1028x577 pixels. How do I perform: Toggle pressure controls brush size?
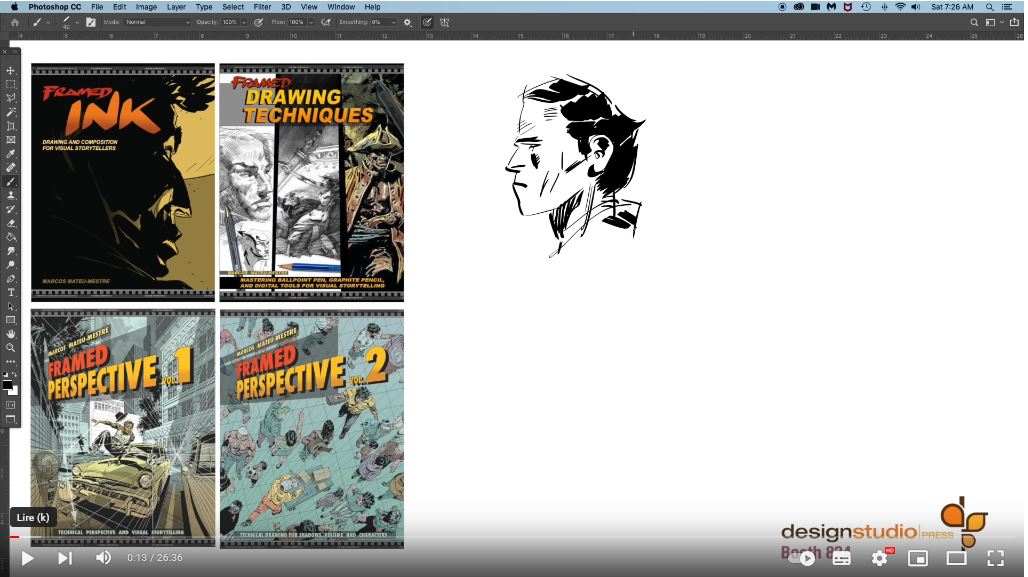pyautogui.click(x=427, y=22)
